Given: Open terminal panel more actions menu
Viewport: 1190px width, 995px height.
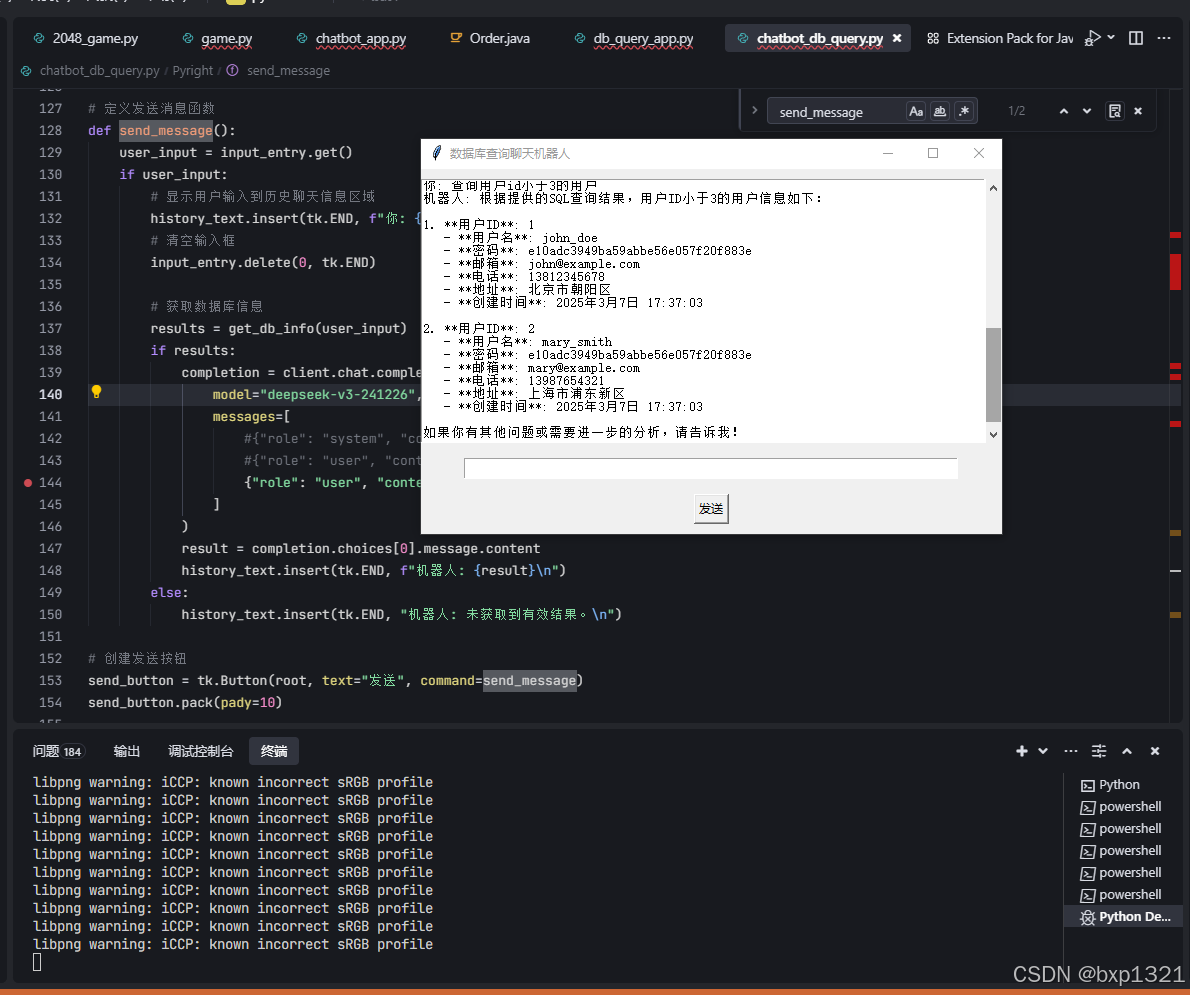Looking at the screenshot, I should (1071, 751).
